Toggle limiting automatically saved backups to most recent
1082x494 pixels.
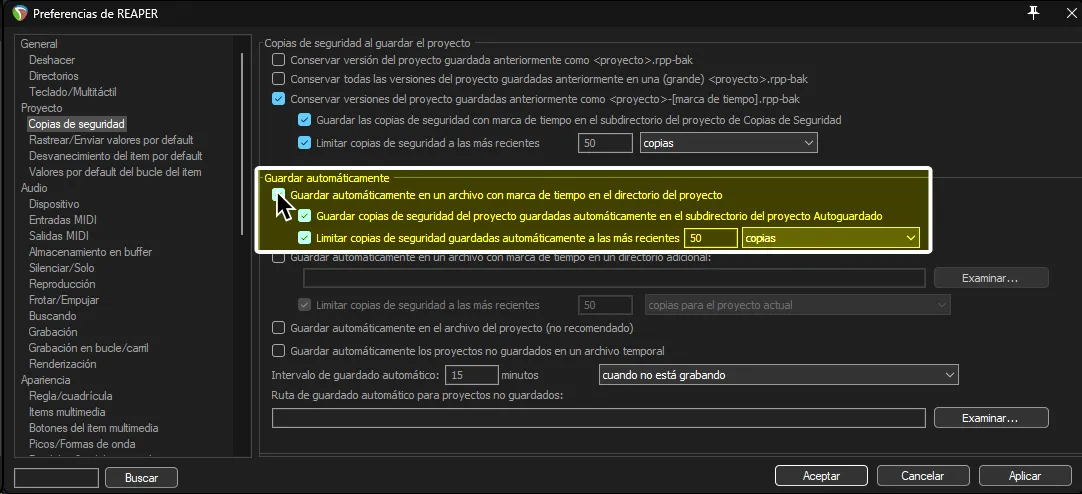click(304, 237)
